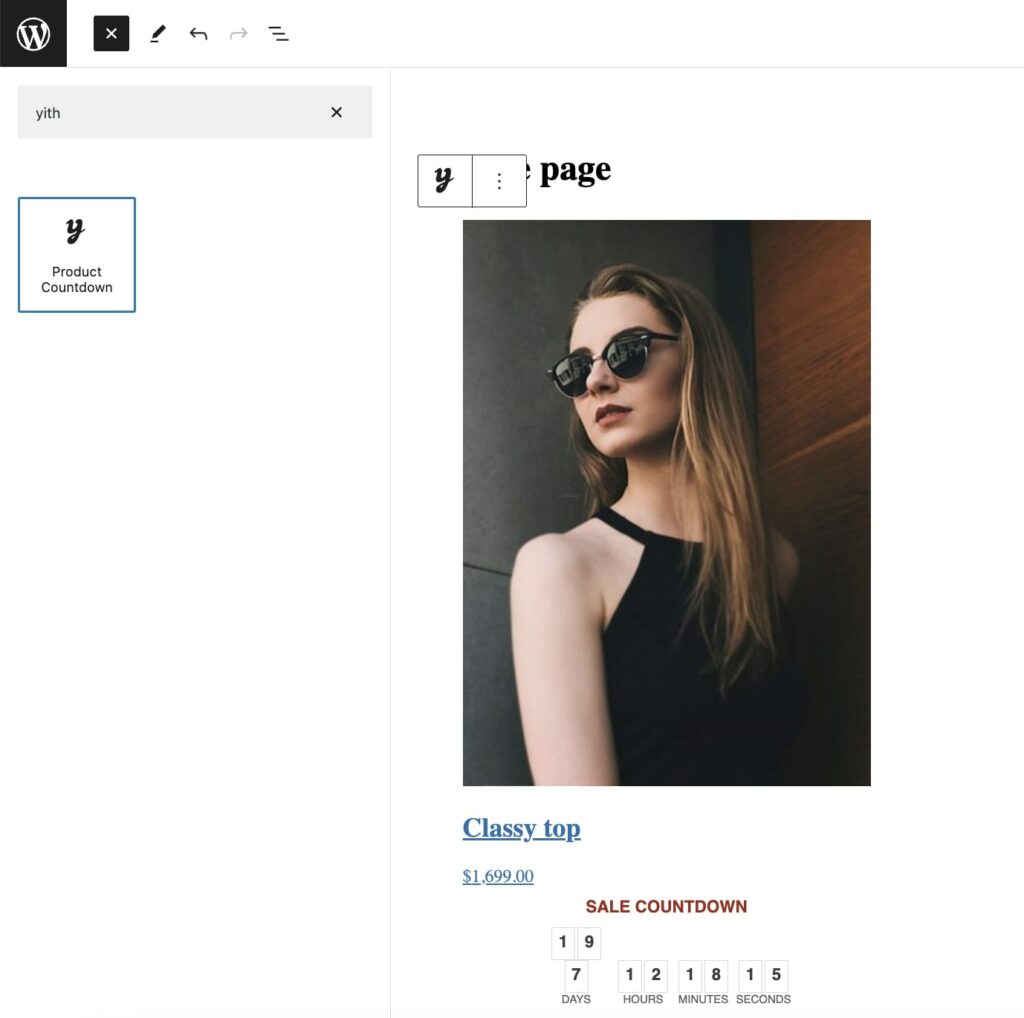Click the WordPress logo button

point(33,33)
